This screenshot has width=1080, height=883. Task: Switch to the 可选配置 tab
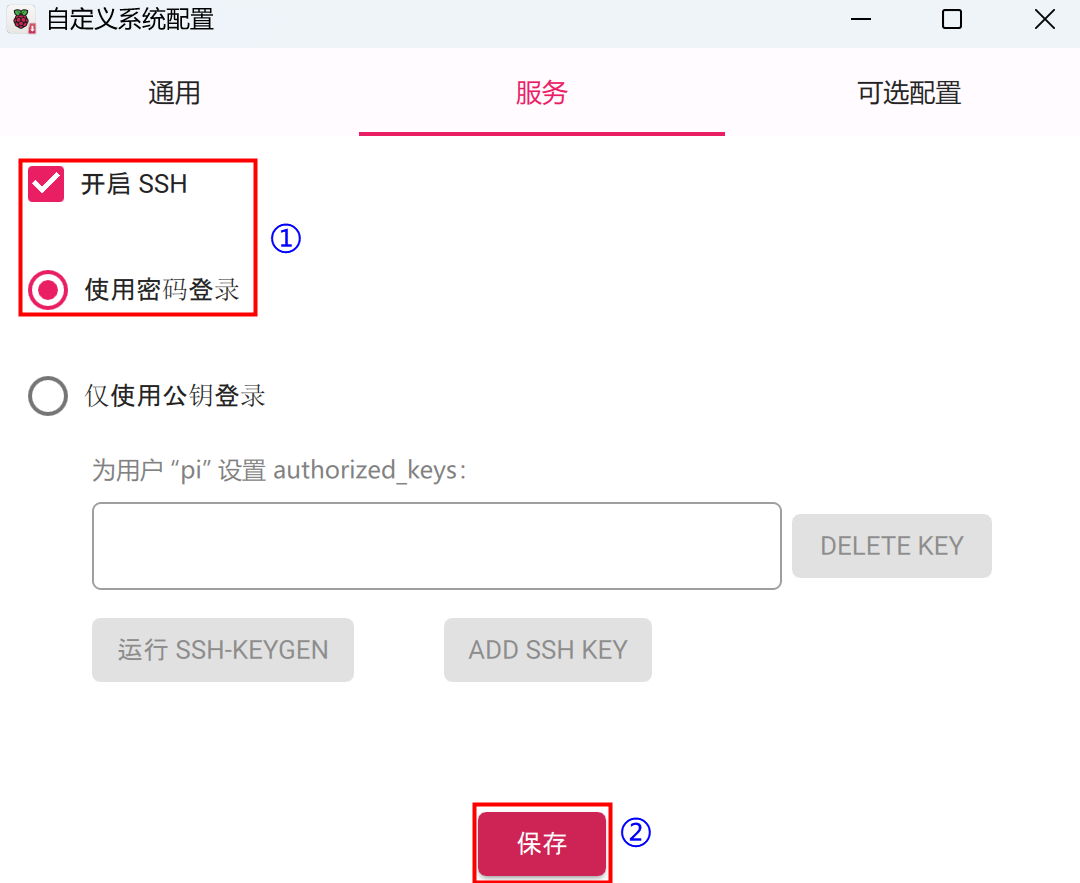(907, 93)
